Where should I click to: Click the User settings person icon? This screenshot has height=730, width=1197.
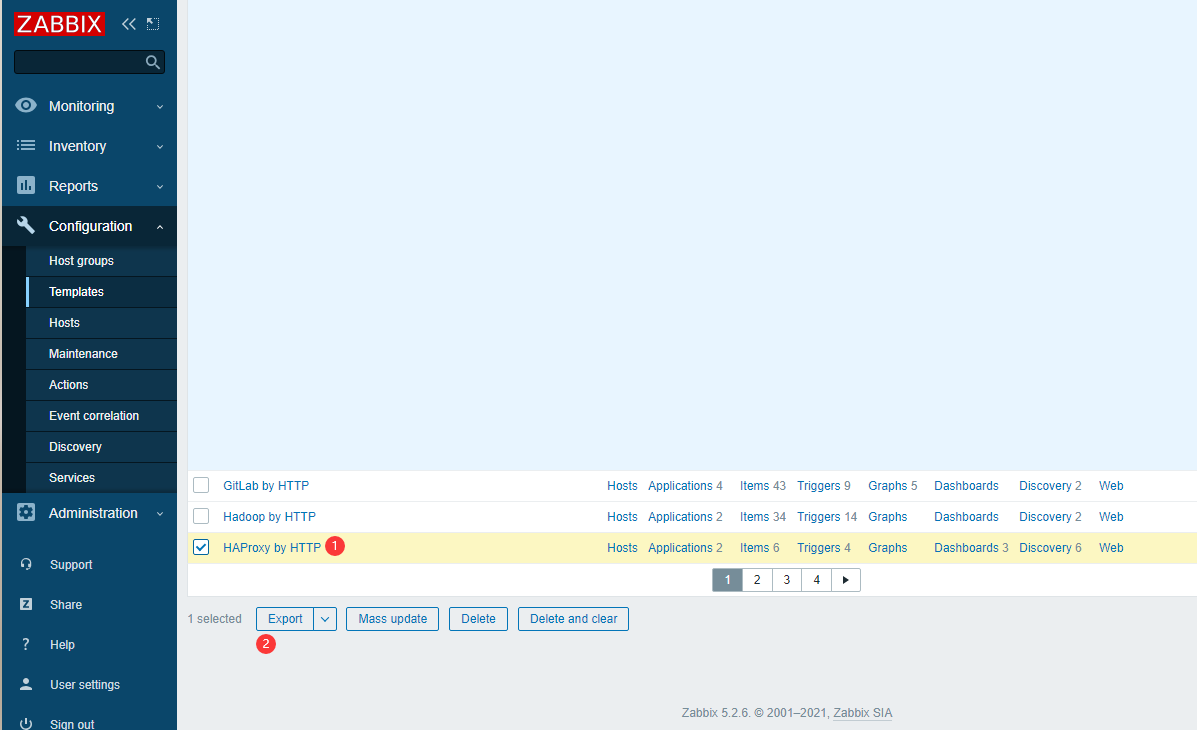pyautogui.click(x=26, y=684)
